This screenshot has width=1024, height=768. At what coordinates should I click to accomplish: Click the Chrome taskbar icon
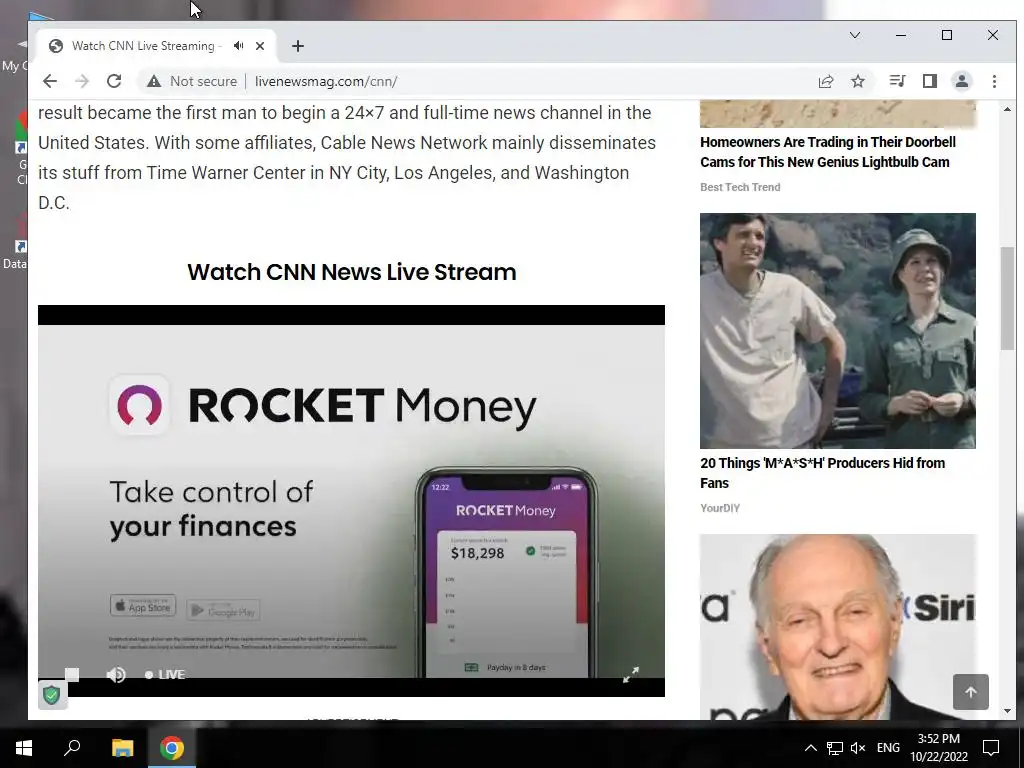172,748
